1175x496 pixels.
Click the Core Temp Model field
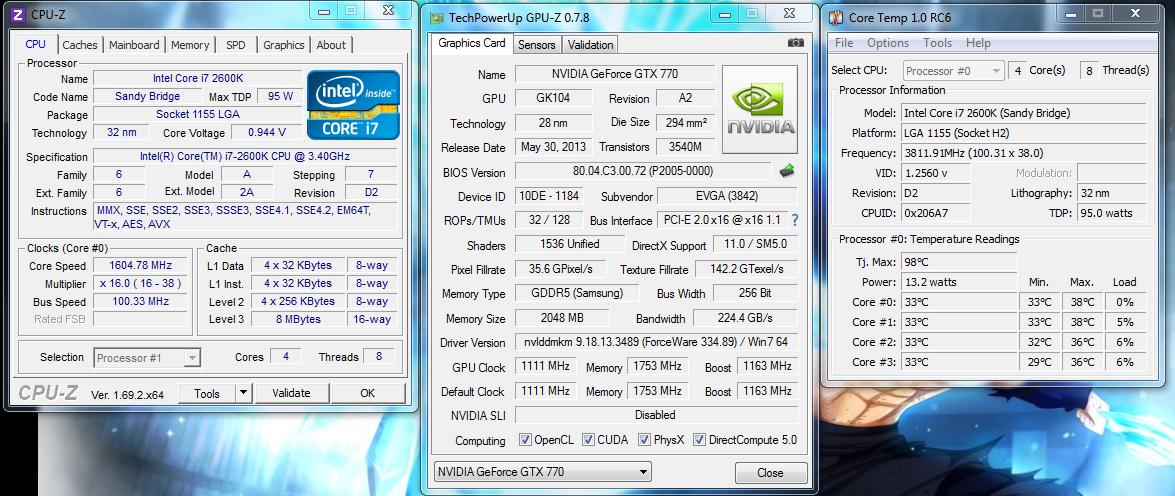pyautogui.click(x=1024, y=113)
